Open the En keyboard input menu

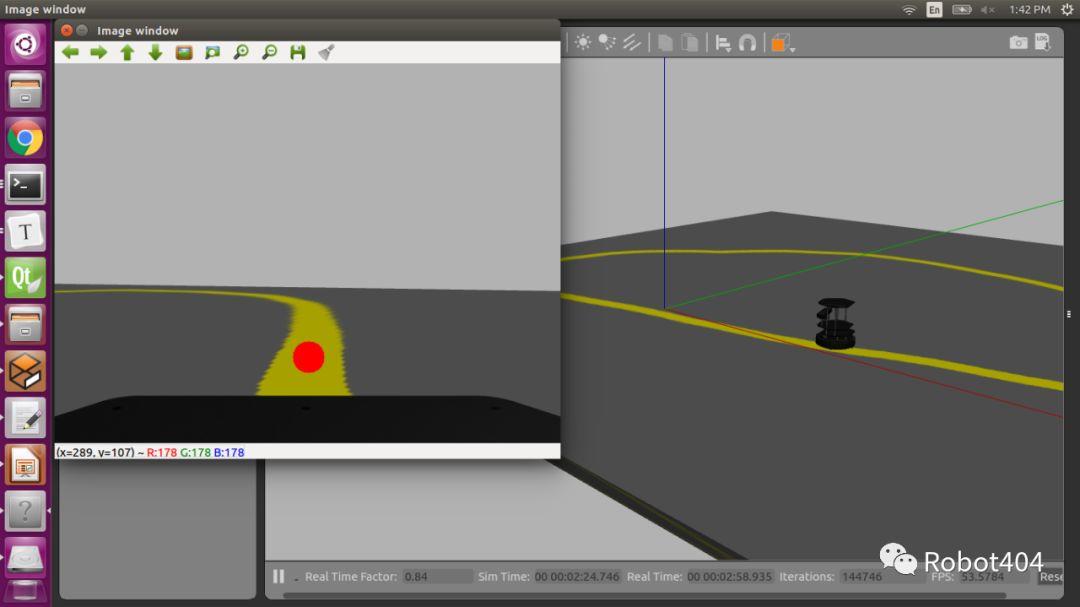click(934, 10)
